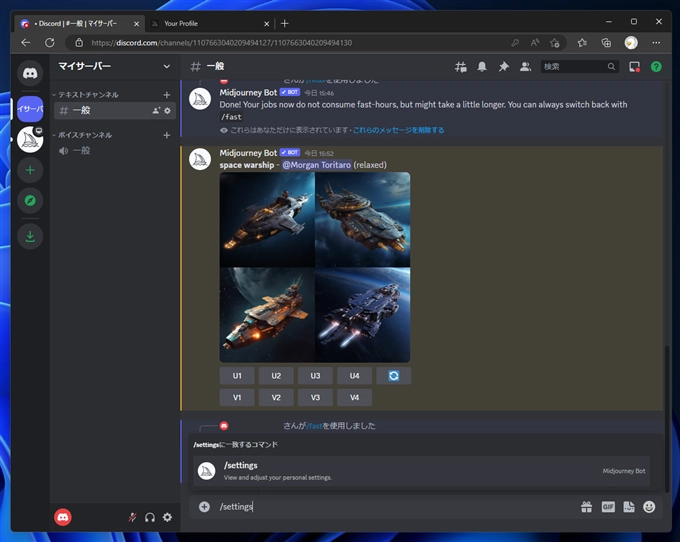Click Midjourney Bot username at 15:46
Image resolution: width=680 pixels, height=542 pixels.
pos(248,92)
